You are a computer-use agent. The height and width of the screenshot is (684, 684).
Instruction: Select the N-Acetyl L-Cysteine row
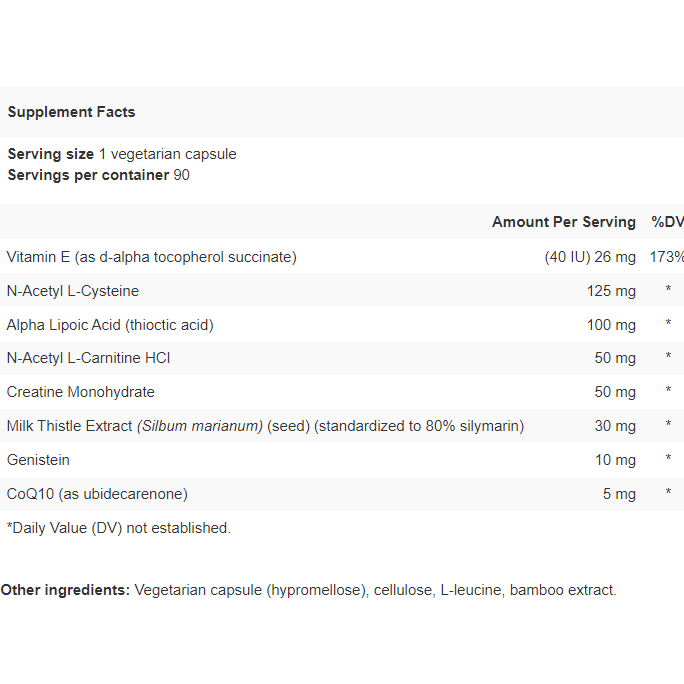pyautogui.click(x=342, y=291)
